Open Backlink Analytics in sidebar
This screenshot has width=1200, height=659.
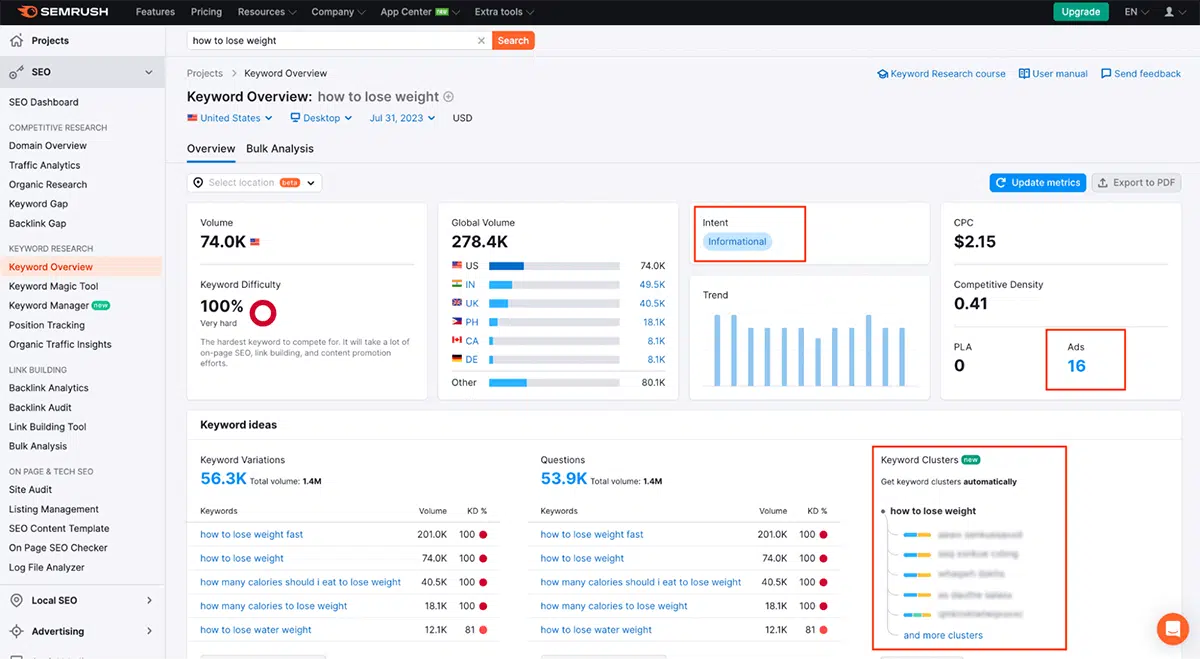49,388
